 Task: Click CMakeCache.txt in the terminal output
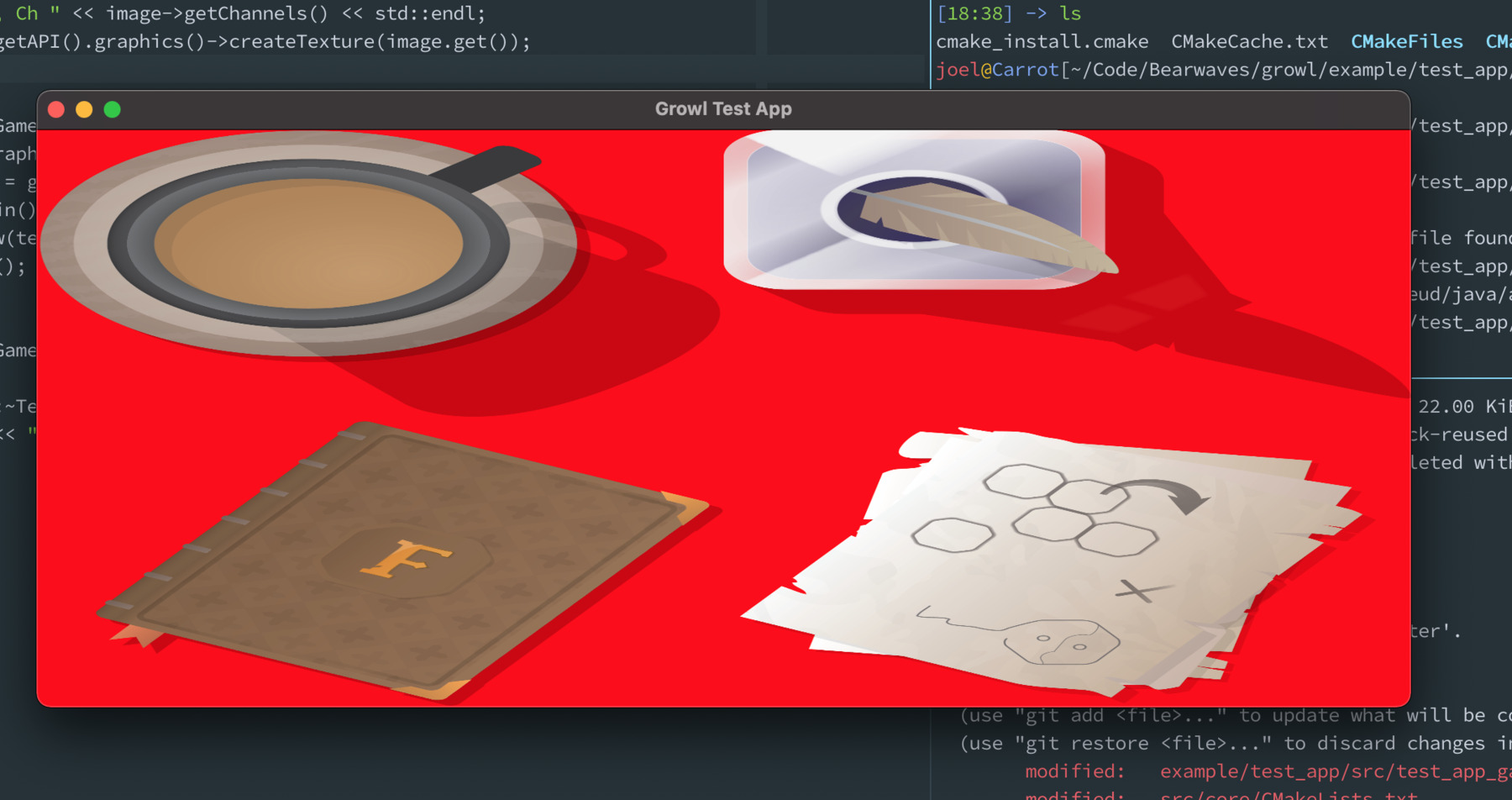[x=1249, y=41]
